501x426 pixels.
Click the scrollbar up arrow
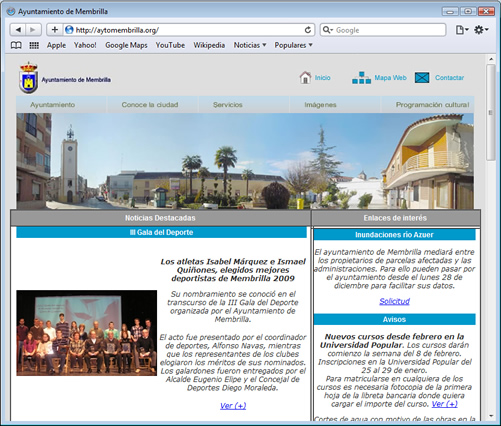pos(491,59)
